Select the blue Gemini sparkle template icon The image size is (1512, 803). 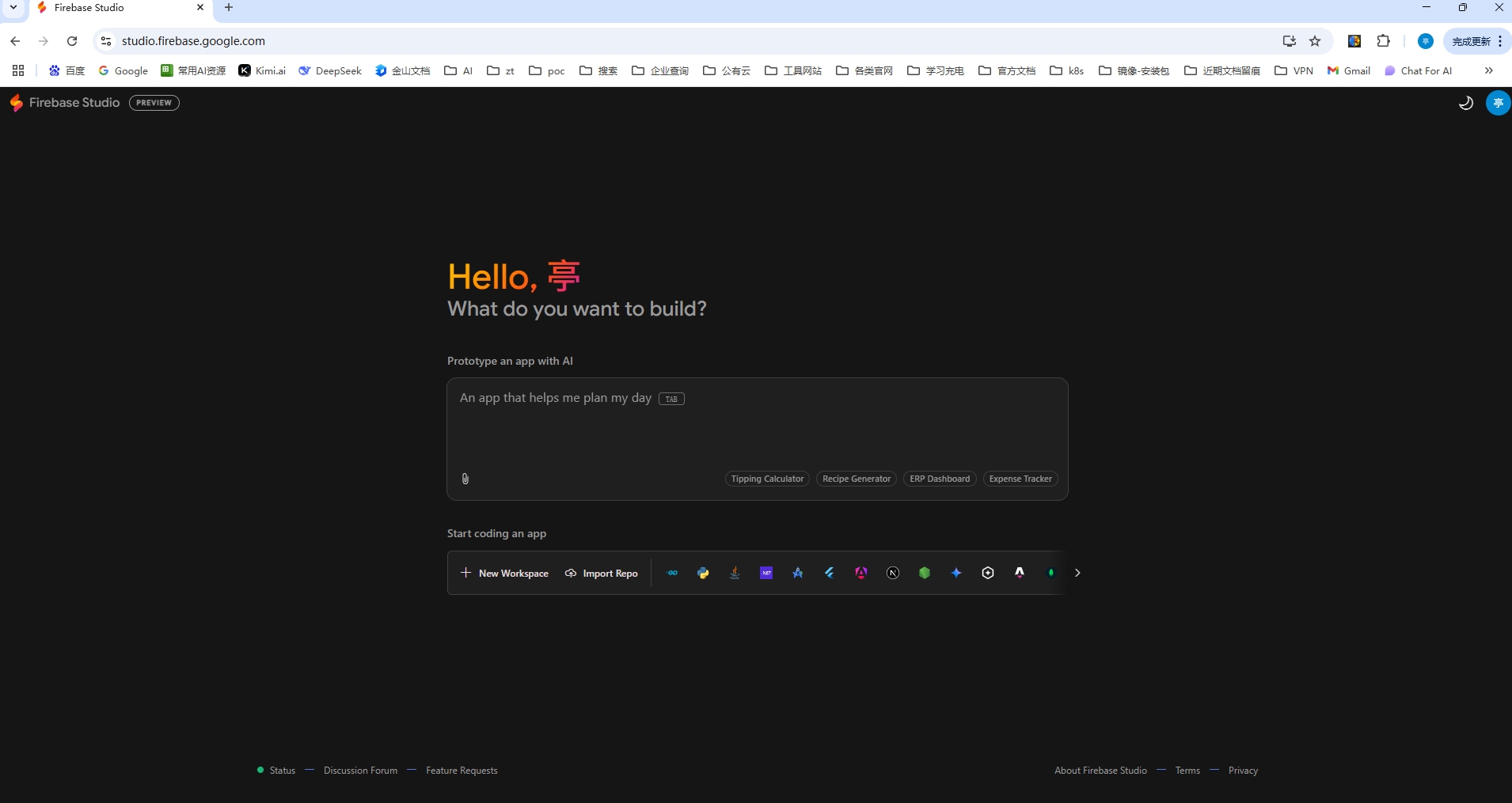(956, 573)
